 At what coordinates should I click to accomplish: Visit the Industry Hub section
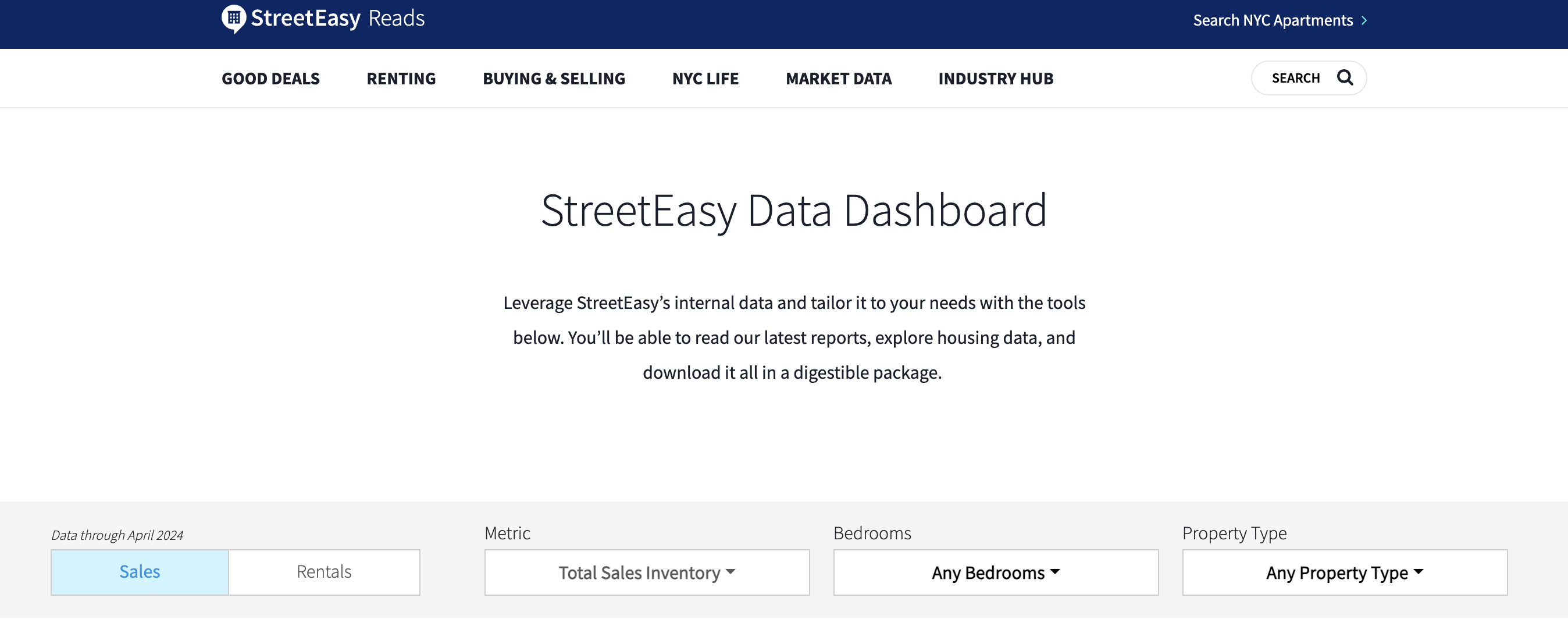996,78
